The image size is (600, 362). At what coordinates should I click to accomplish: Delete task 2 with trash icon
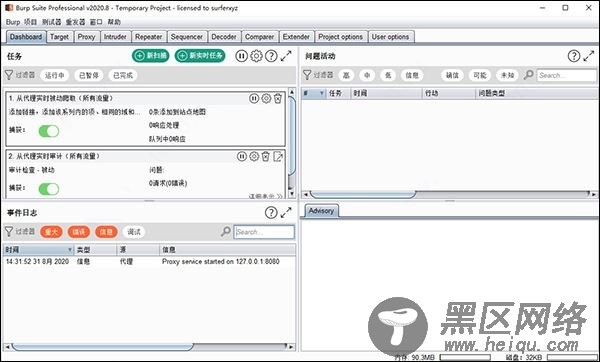[x=266, y=156]
